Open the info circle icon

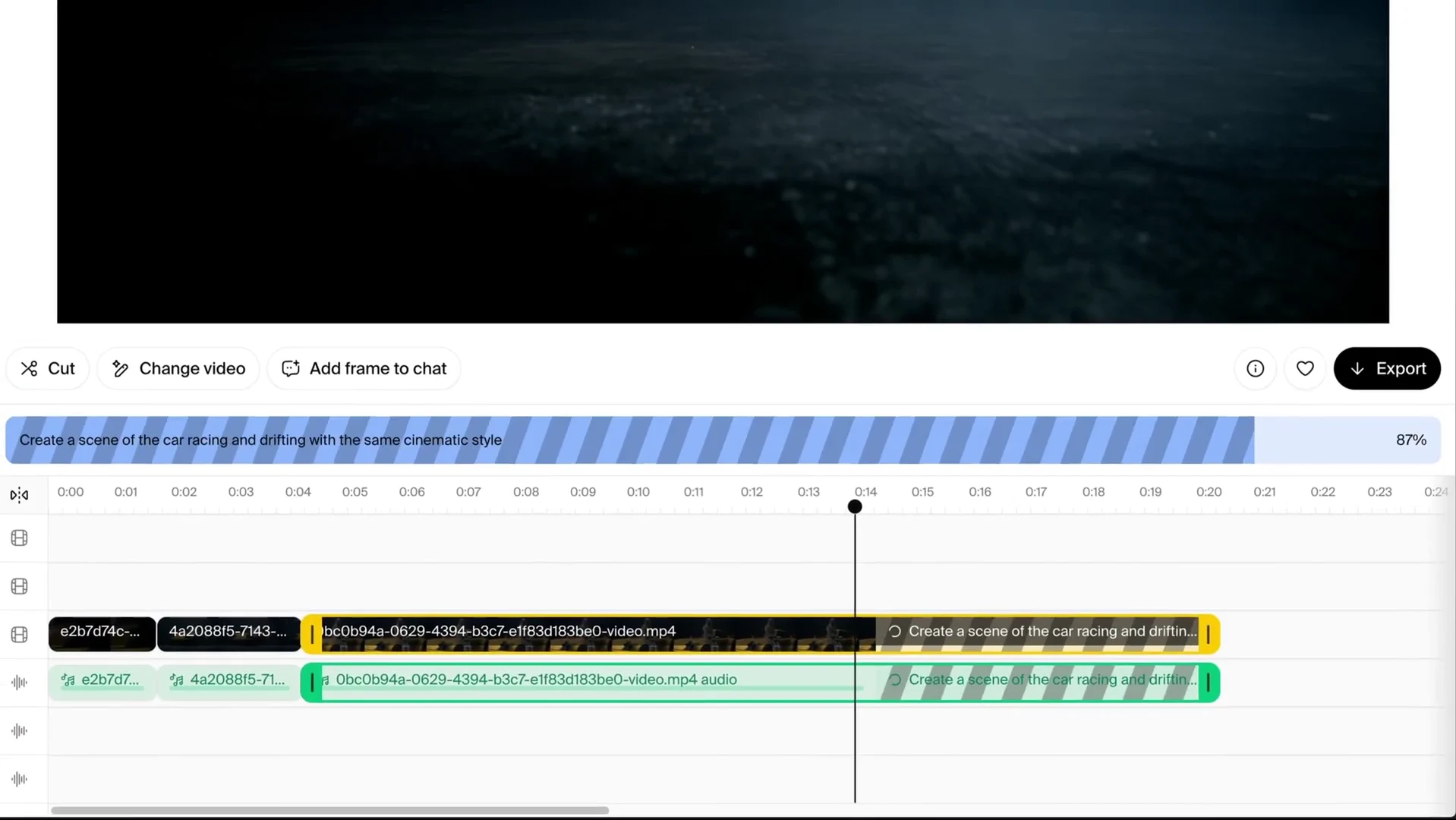1256,368
